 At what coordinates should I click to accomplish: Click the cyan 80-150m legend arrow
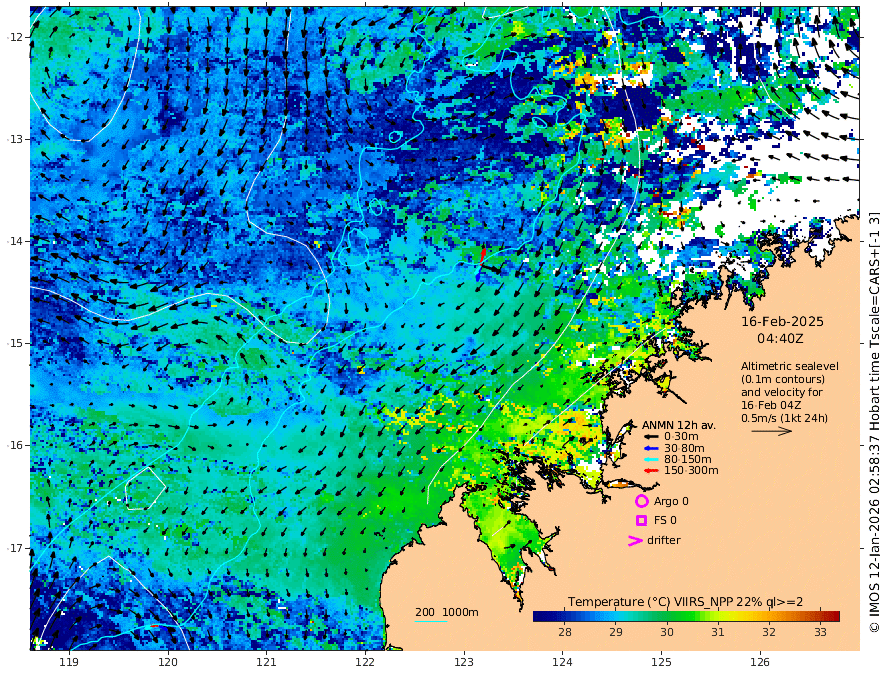[651, 460]
